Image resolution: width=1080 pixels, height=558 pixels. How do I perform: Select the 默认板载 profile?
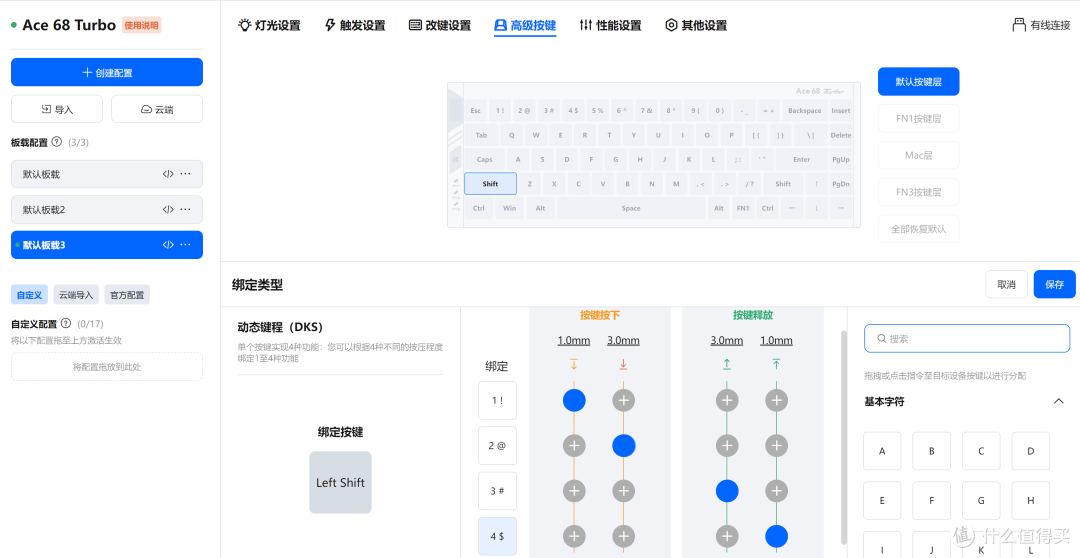click(x=107, y=174)
